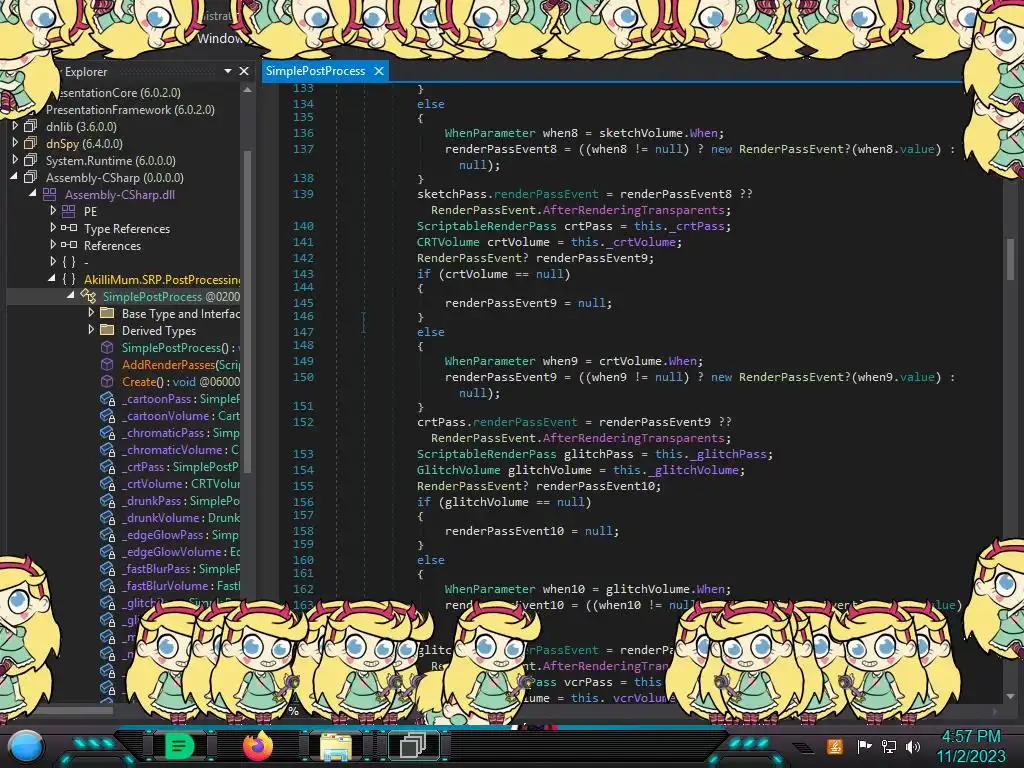Click the Assembly Explorer vertical scrollbar thumb
Screen dimensions: 1024x768
click(247, 310)
